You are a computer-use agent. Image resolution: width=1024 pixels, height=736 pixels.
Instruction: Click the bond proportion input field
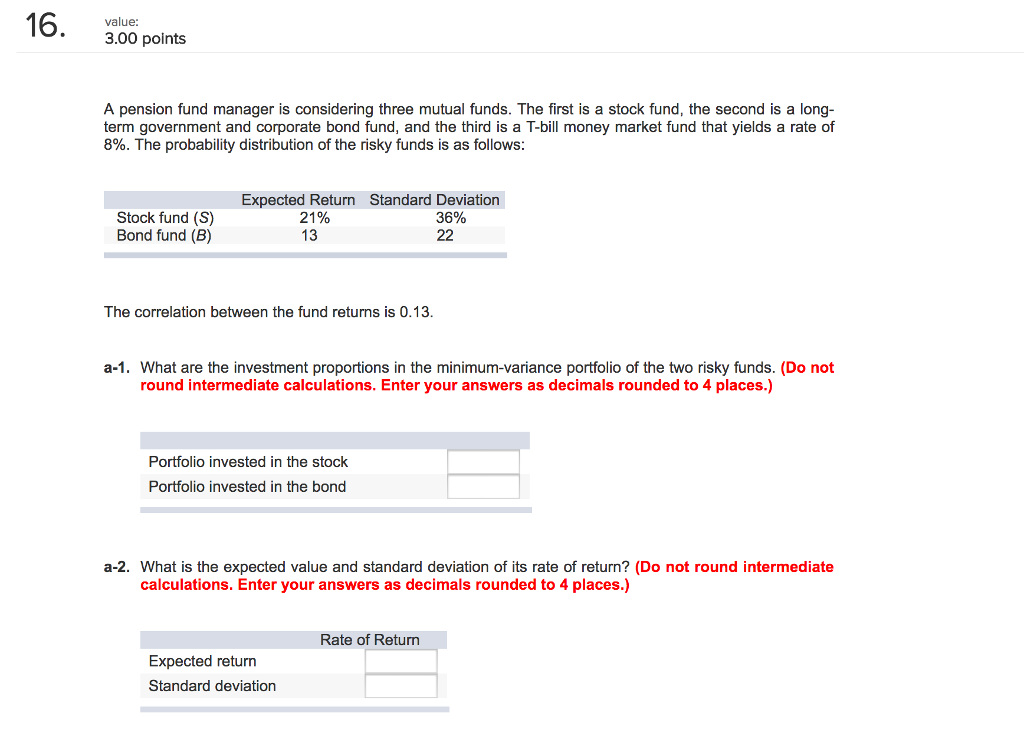point(483,486)
